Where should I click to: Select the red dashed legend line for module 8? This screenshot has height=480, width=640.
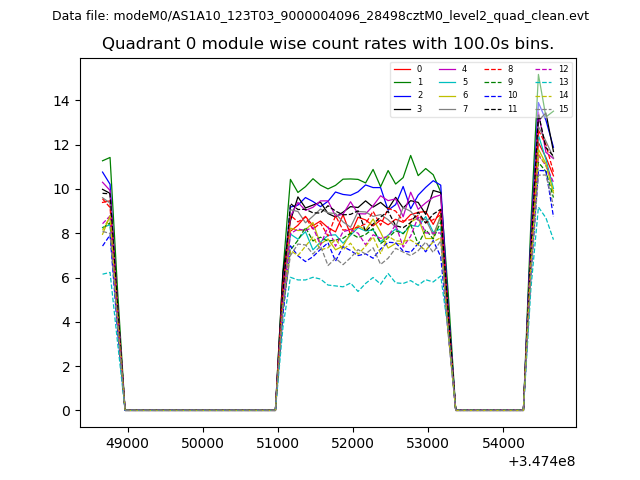tap(492, 69)
